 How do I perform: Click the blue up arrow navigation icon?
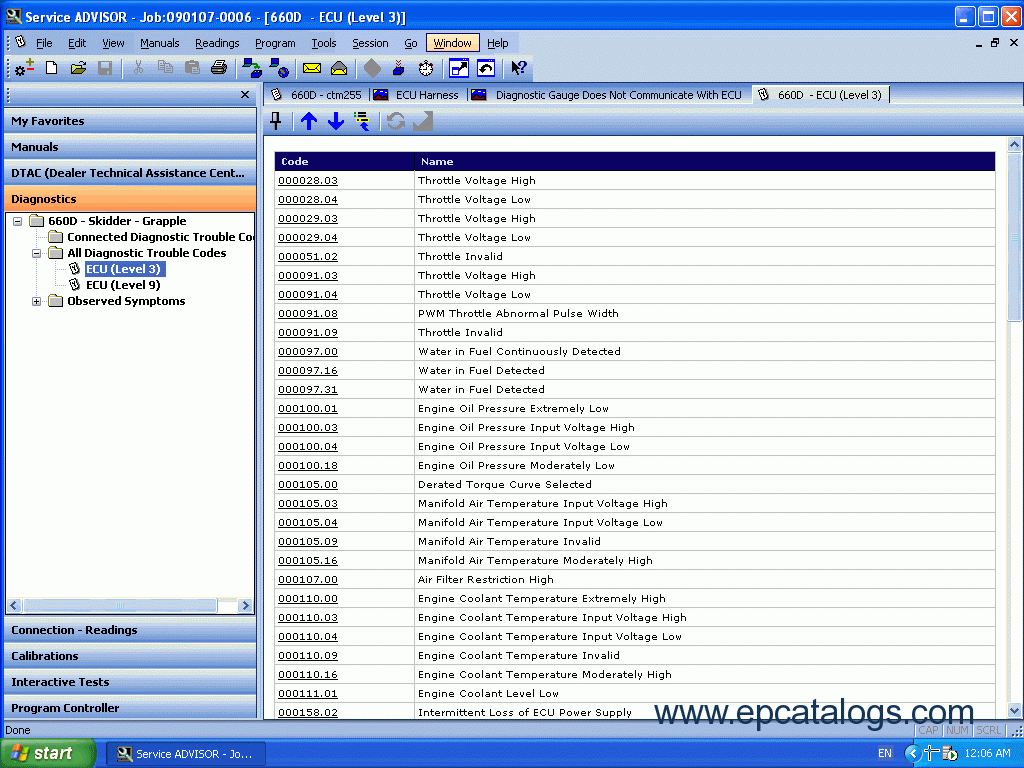point(308,121)
